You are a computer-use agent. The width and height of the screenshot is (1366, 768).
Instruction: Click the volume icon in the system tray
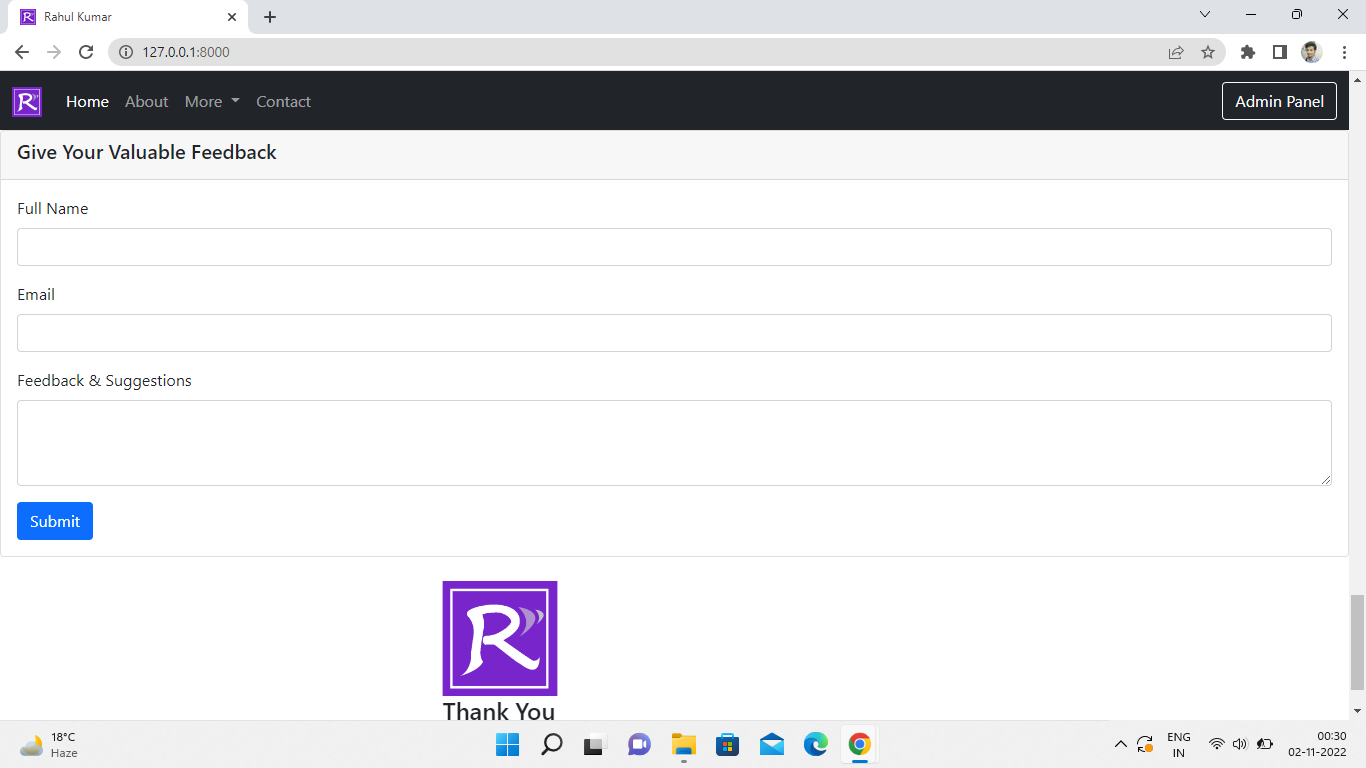(x=1239, y=744)
